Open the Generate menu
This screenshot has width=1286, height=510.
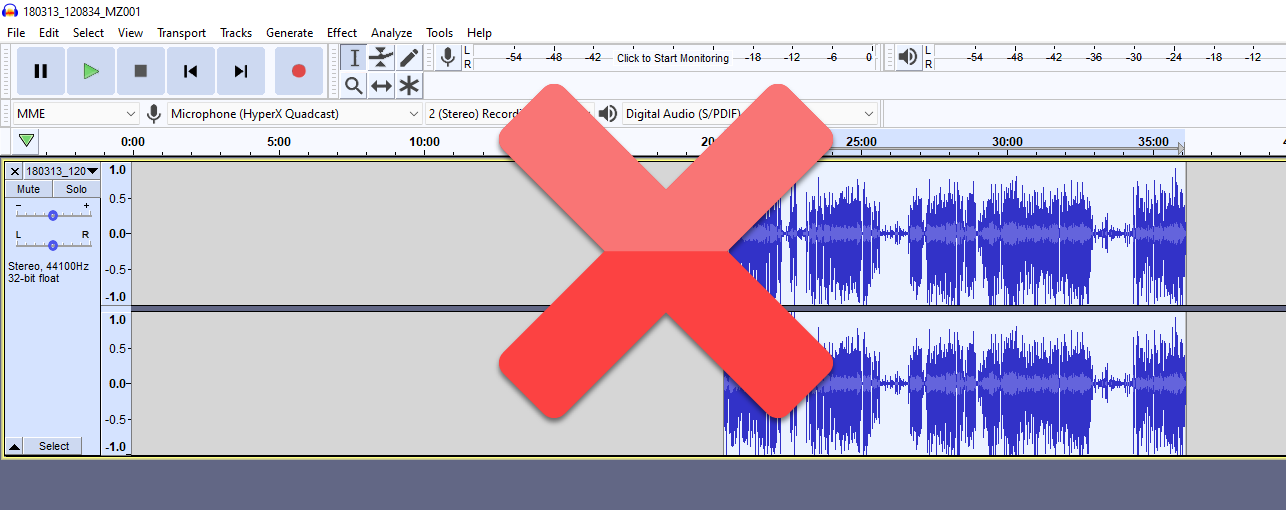[x=290, y=33]
